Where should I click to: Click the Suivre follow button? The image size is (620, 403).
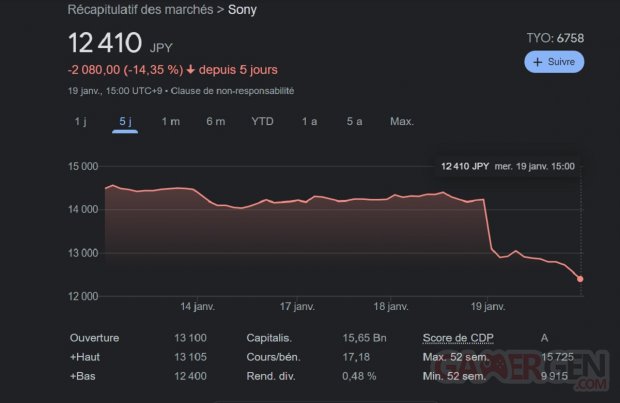[553, 62]
